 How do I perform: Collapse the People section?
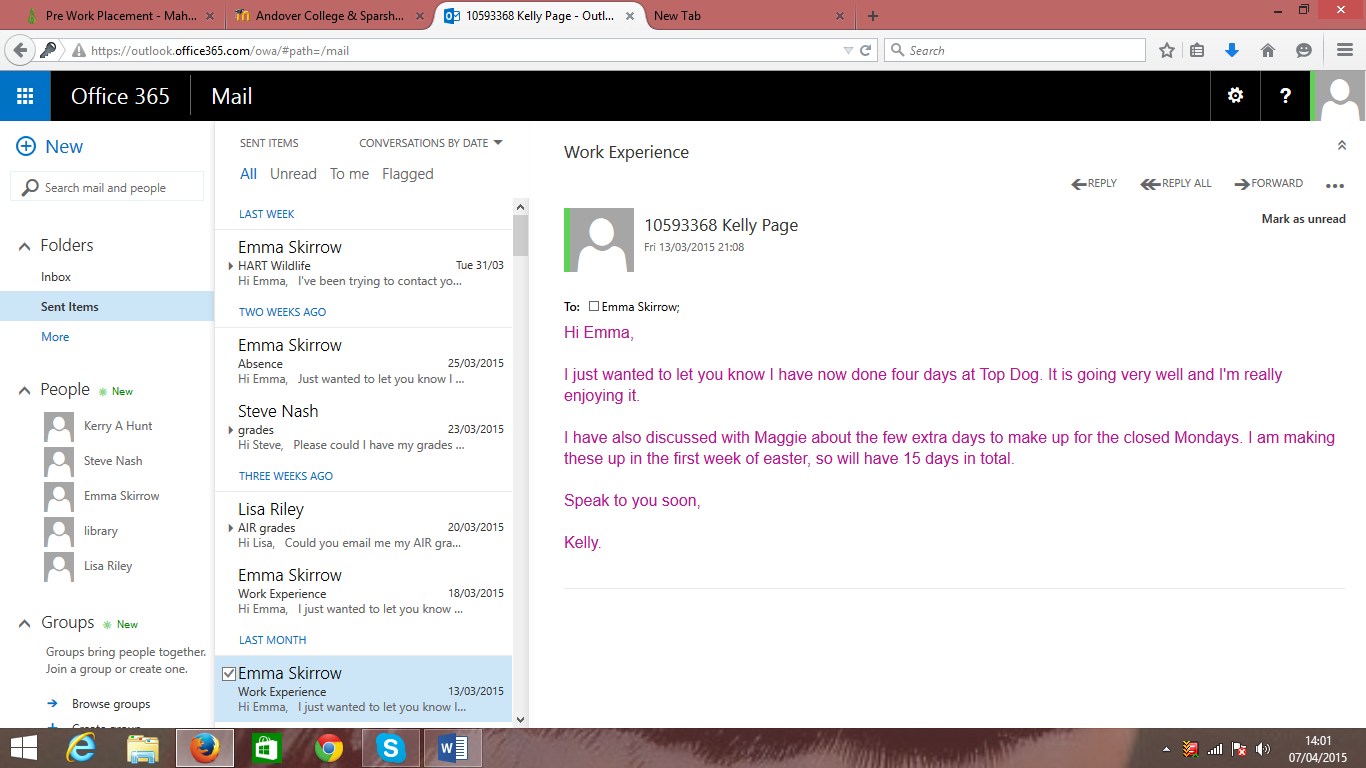(24, 390)
